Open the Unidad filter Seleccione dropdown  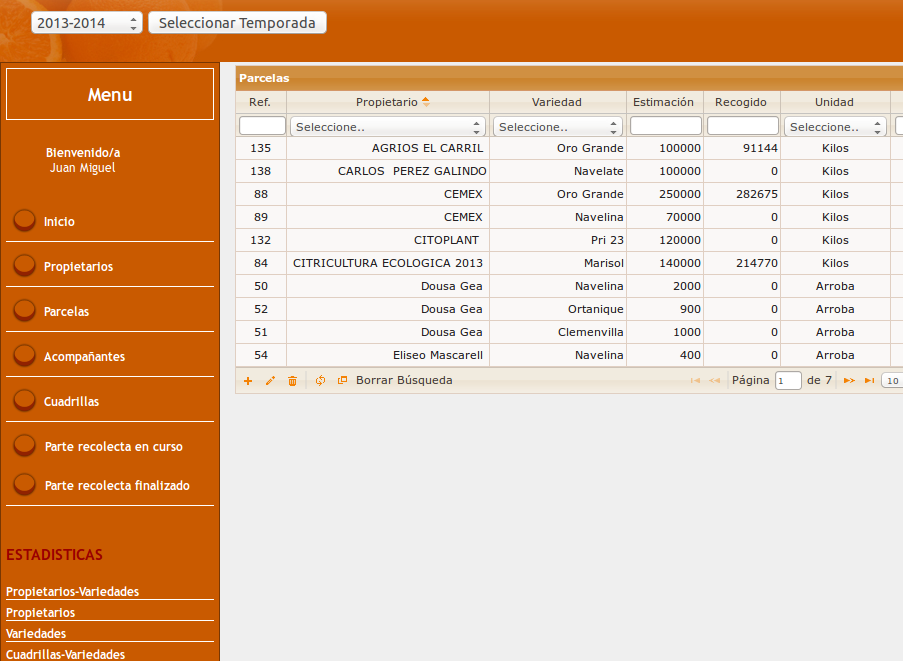coord(834,127)
